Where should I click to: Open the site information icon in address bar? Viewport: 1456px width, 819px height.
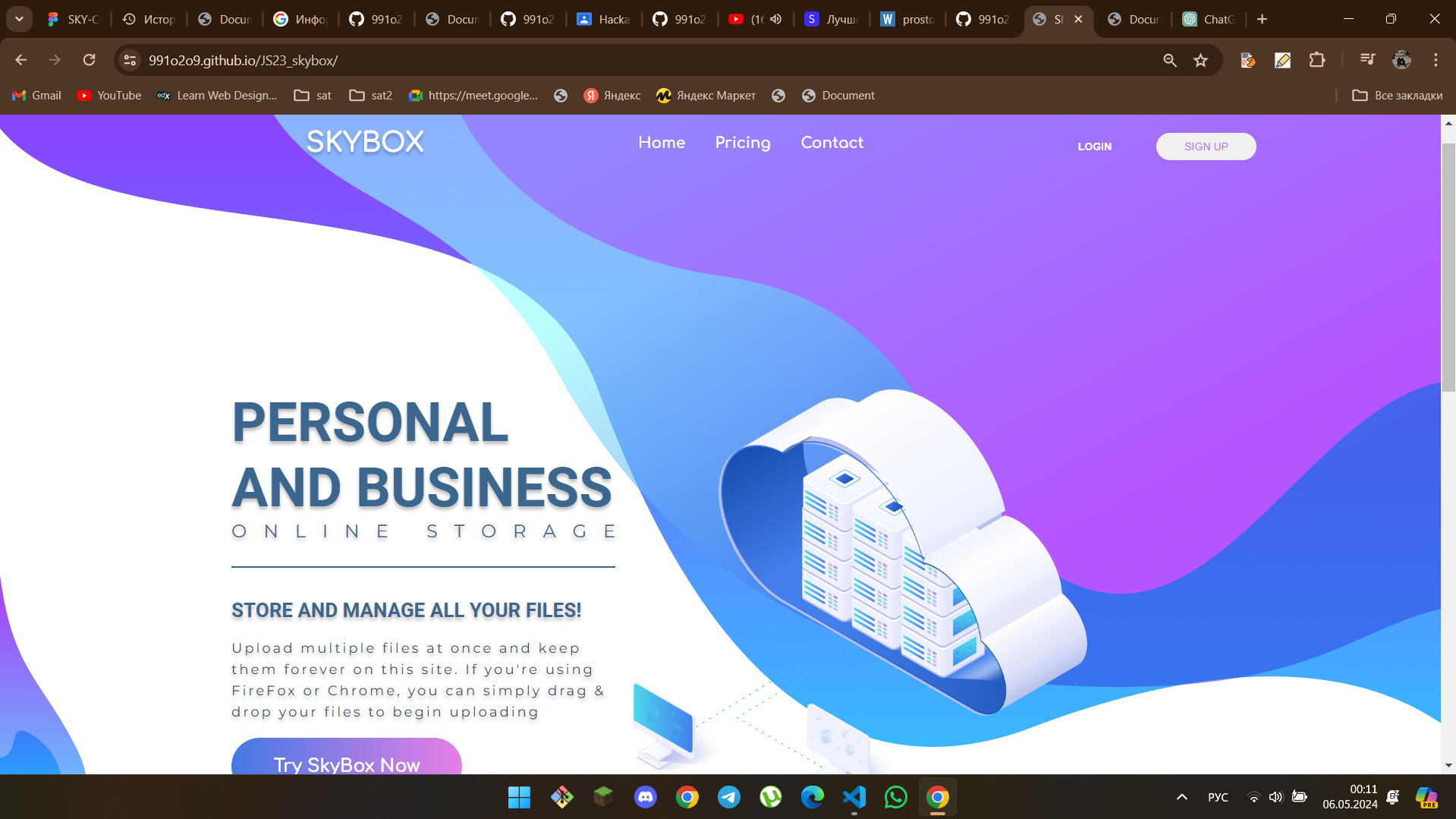(x=131, y=60)
